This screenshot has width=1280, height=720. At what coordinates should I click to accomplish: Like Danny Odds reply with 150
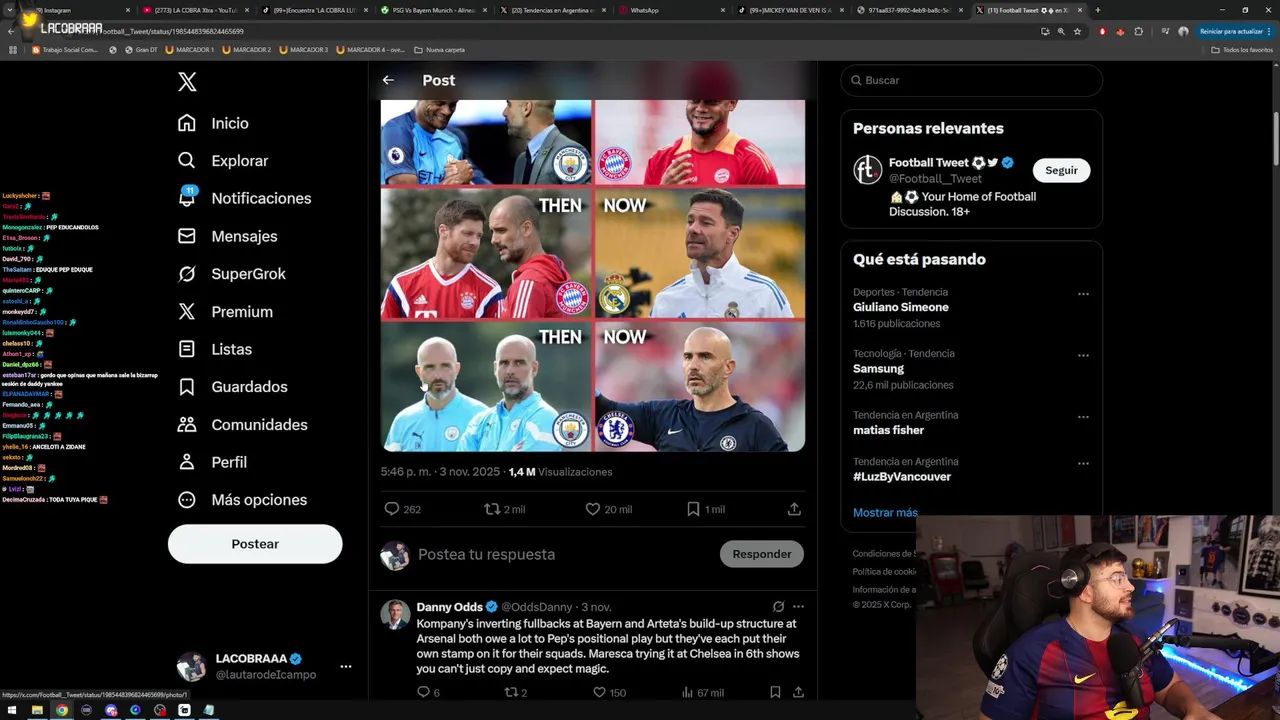coord(599,692)
